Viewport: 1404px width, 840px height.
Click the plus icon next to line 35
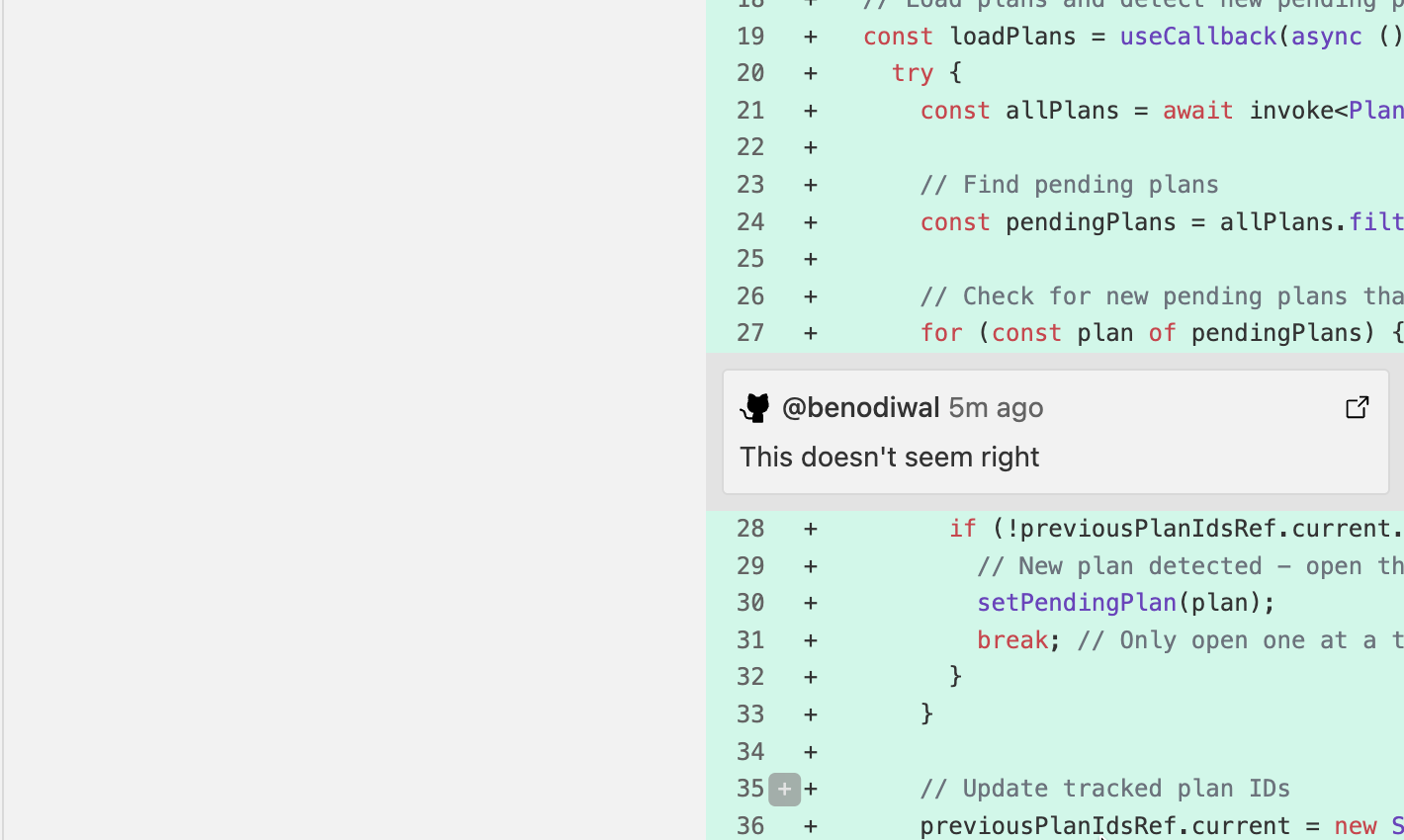784,789
